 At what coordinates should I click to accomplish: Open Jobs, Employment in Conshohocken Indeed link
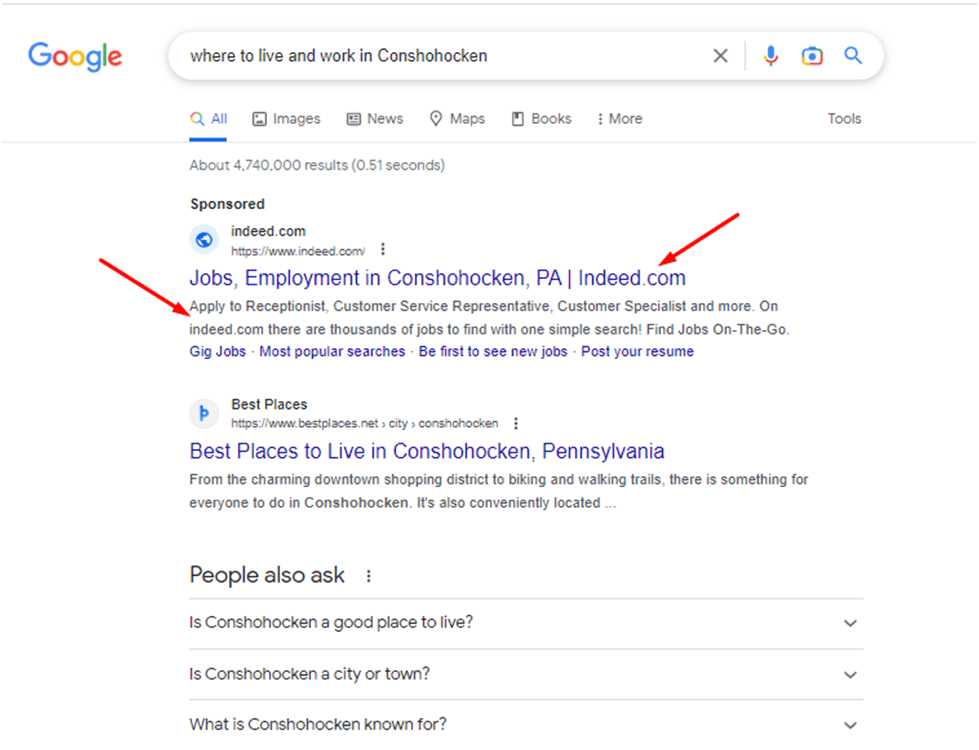437,278
